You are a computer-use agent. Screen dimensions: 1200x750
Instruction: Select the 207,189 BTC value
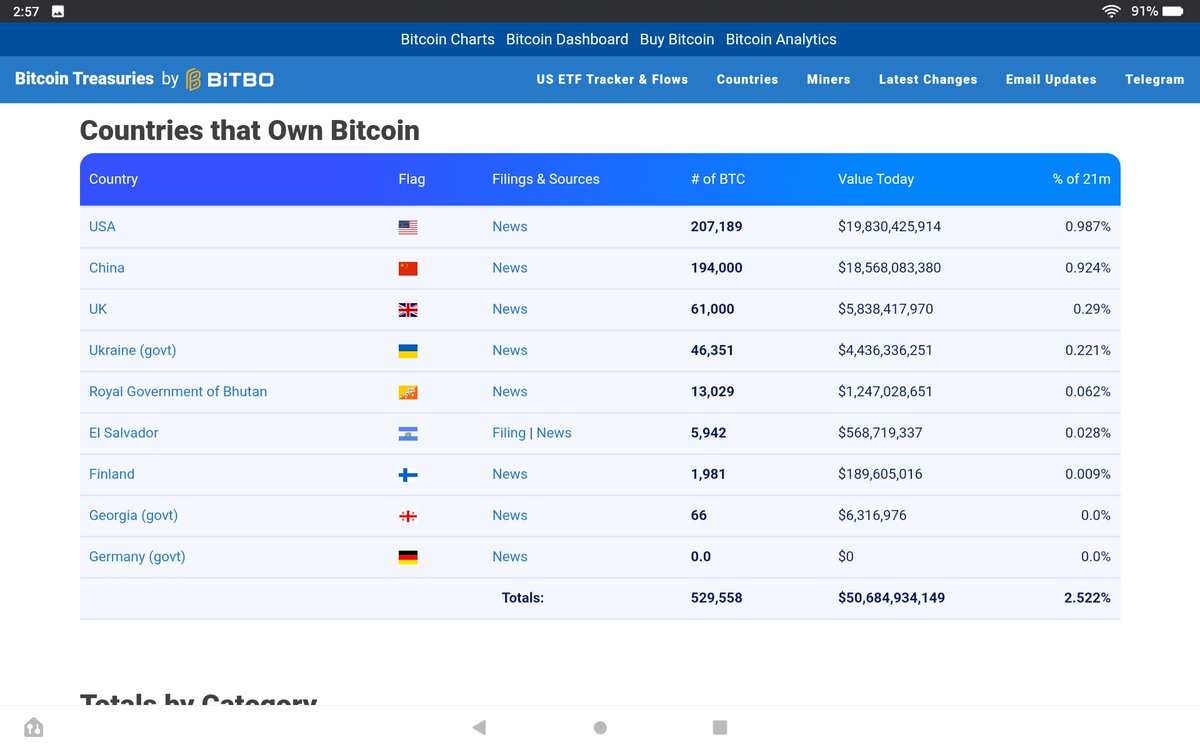pyautogui.click(x=717, y=227)
